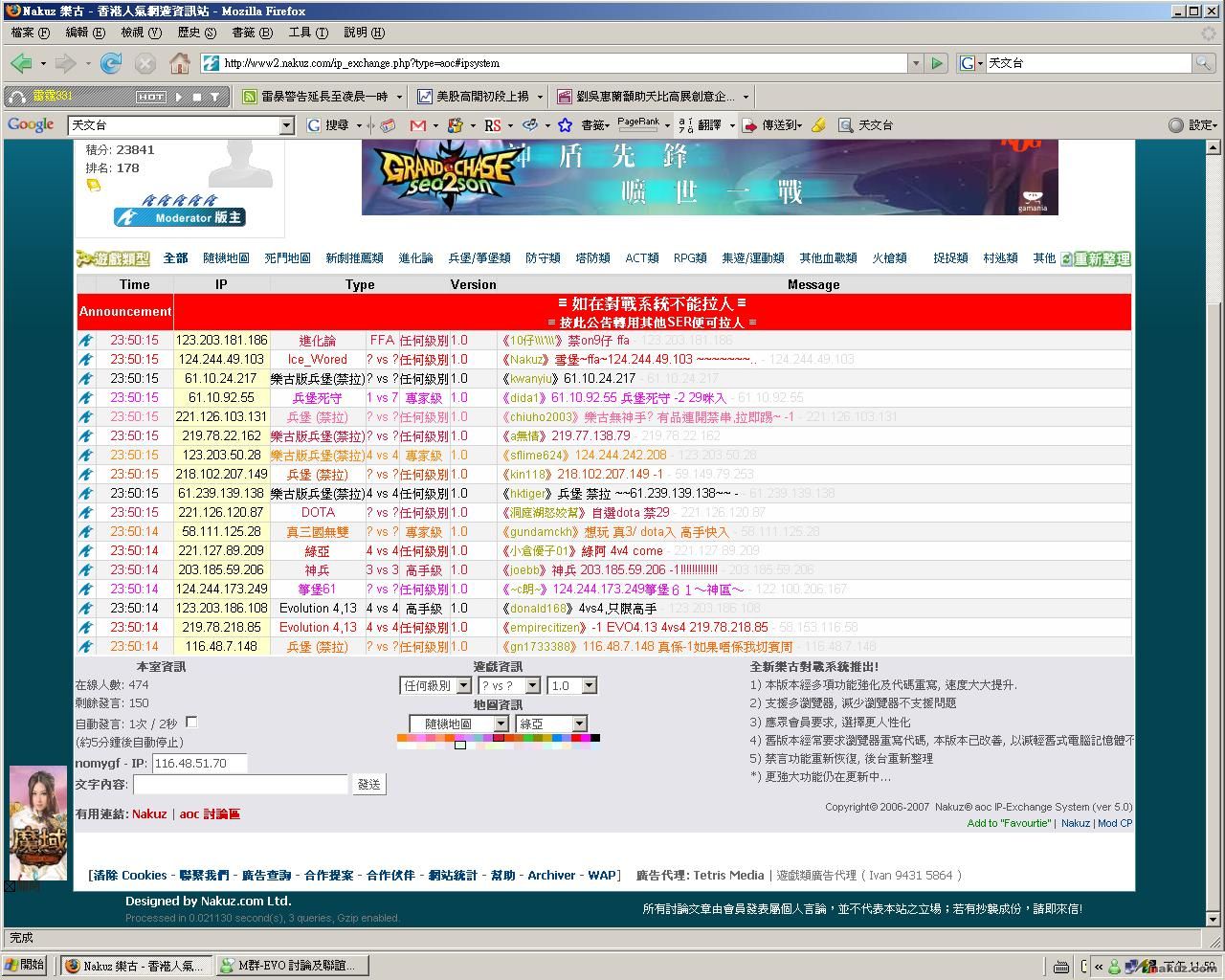Click the 搜尋 search button in Google toolbar
This screenshot has height=980, width=1225.
[x=328, y=125]
